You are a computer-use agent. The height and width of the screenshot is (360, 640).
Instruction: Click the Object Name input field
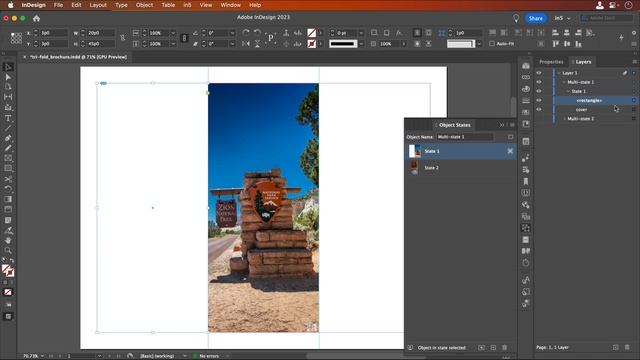click(464, 137)
